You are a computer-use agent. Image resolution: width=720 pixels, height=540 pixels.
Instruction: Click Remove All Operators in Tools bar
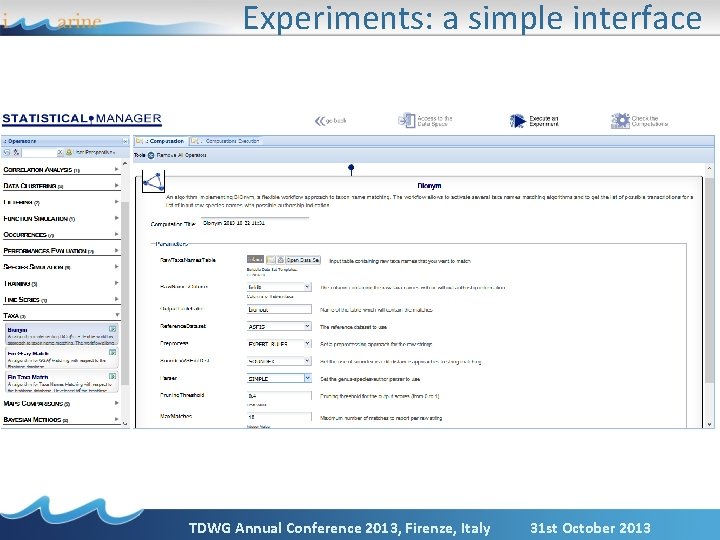tap(177, 155)
